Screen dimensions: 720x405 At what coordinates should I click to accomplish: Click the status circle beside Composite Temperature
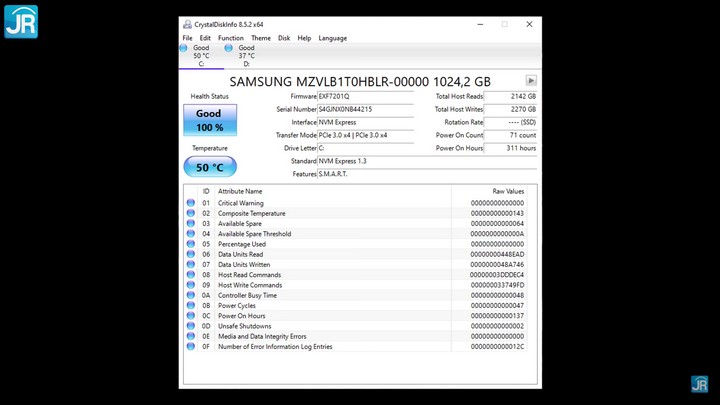[x=191, y=213]
